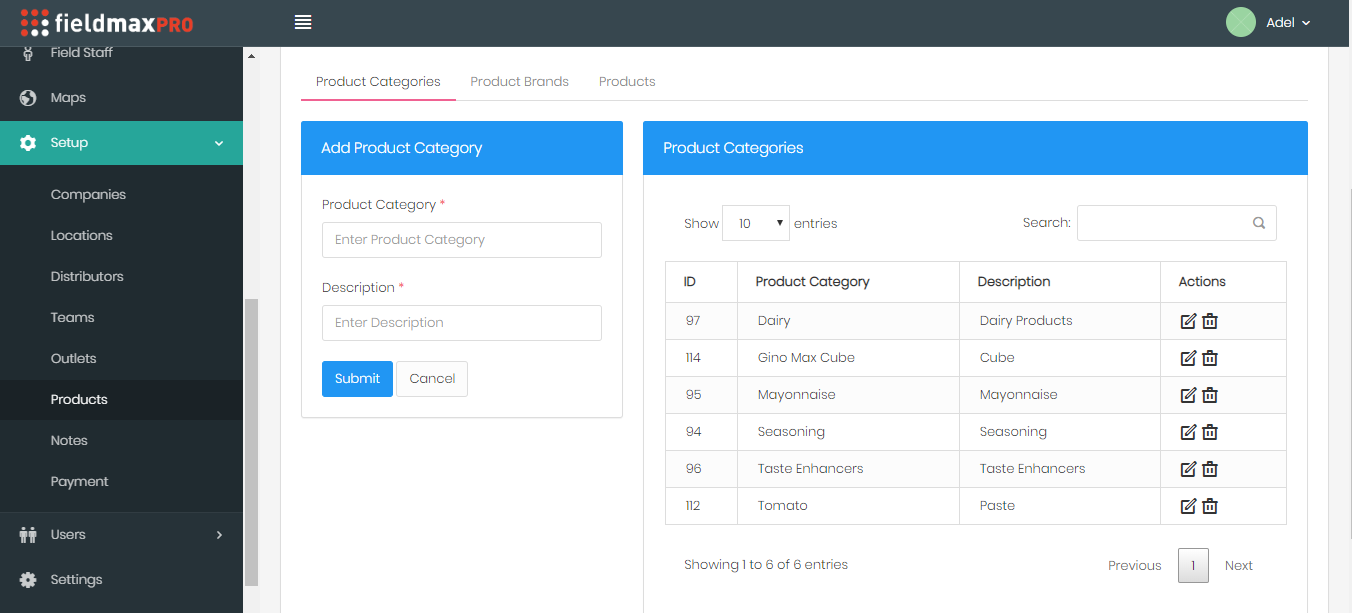Delete the Dairy category
Viewport: 1352px width, 613px height.
(1210, 321)
